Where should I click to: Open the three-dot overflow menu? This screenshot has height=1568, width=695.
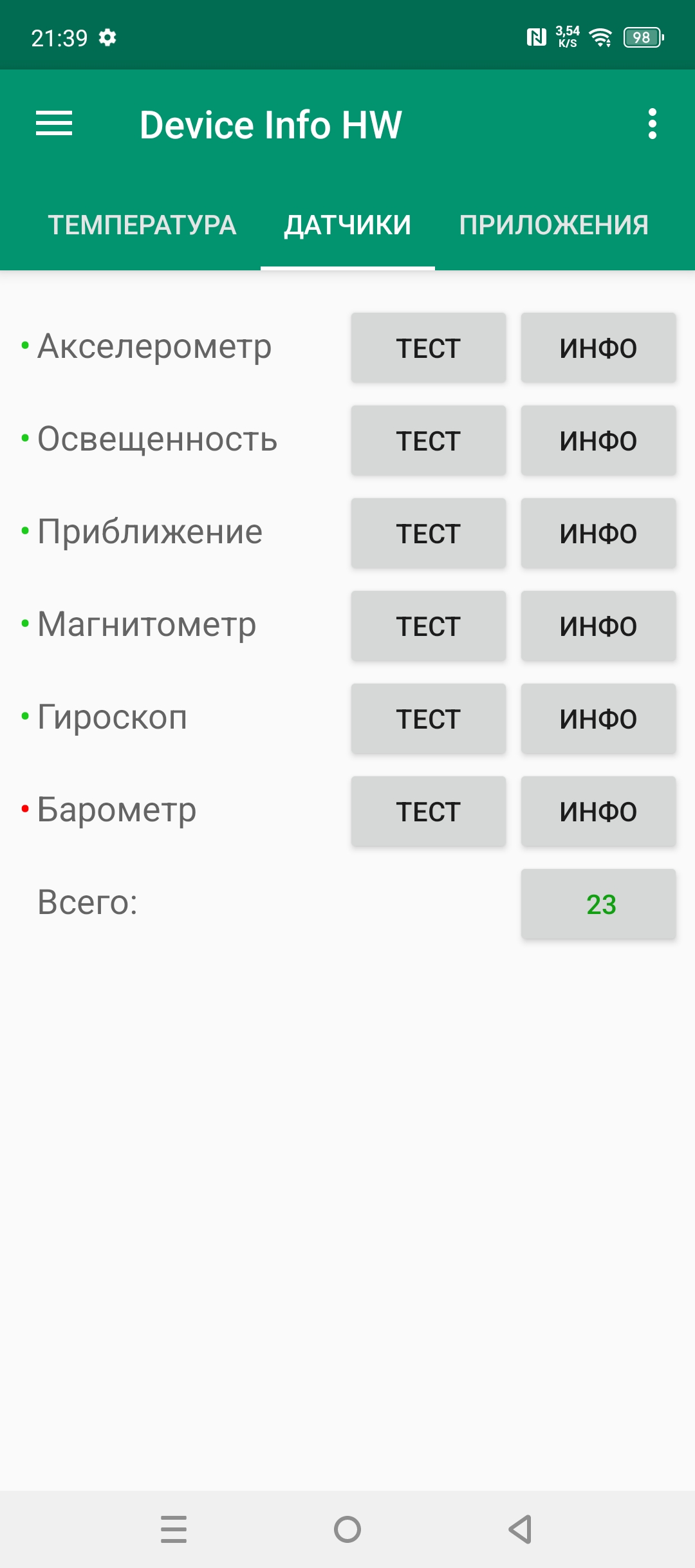pyautogui.click(x=653, y=124)
